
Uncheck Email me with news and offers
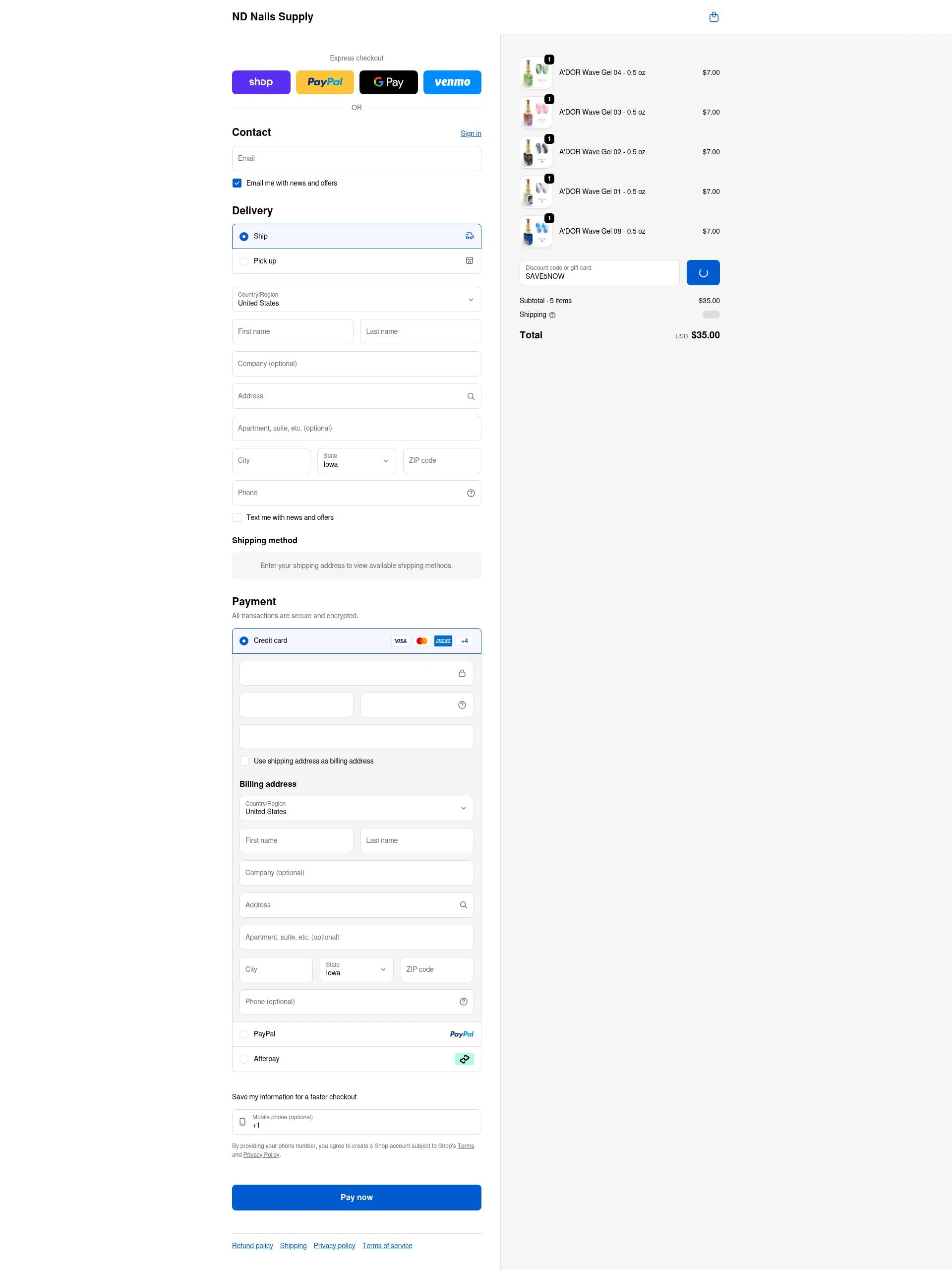[237, 183]
